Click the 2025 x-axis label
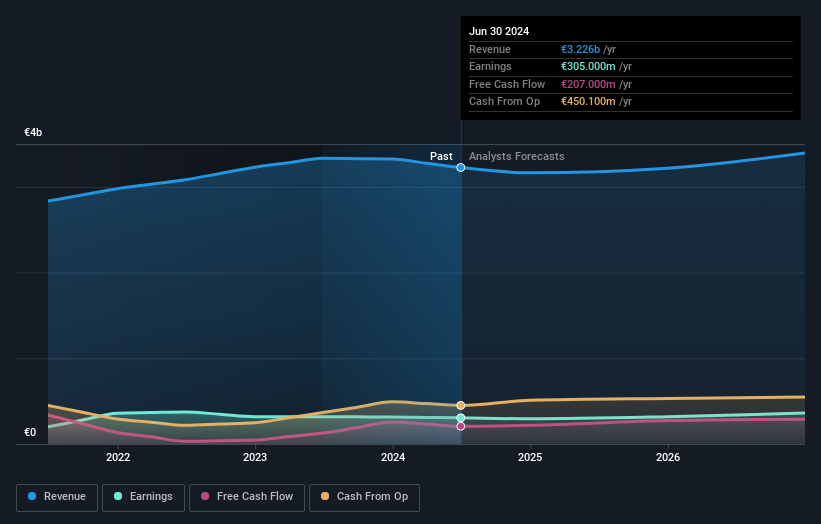 pos(530,457)
